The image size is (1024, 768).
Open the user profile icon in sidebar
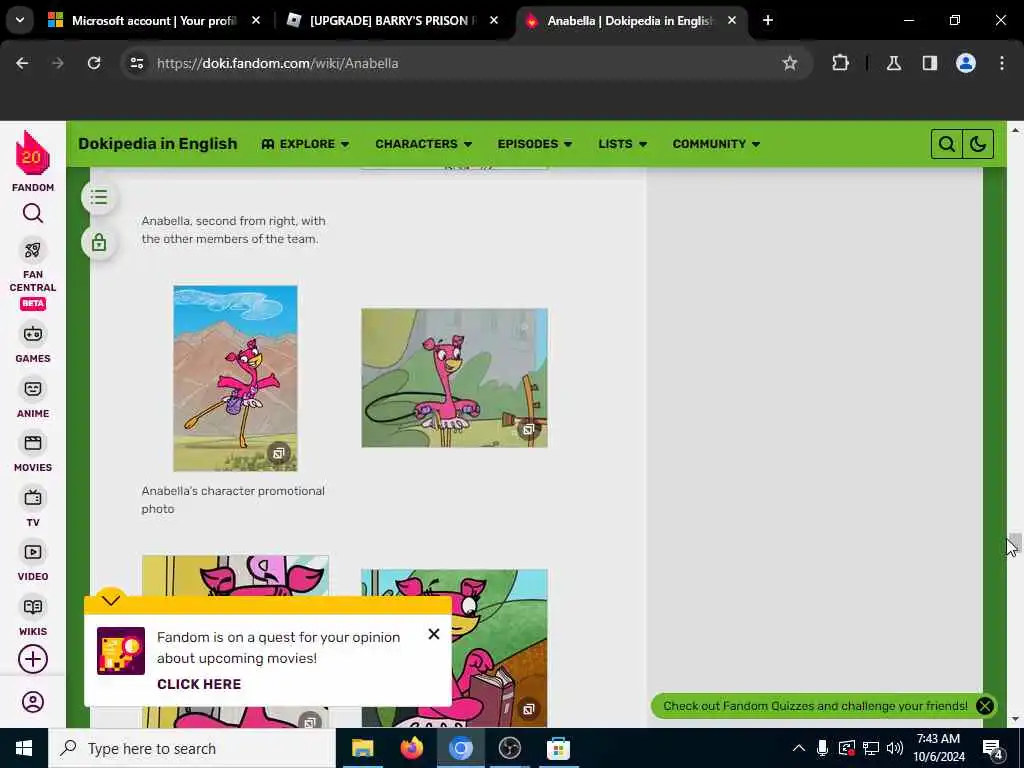[x=33, y=702]
